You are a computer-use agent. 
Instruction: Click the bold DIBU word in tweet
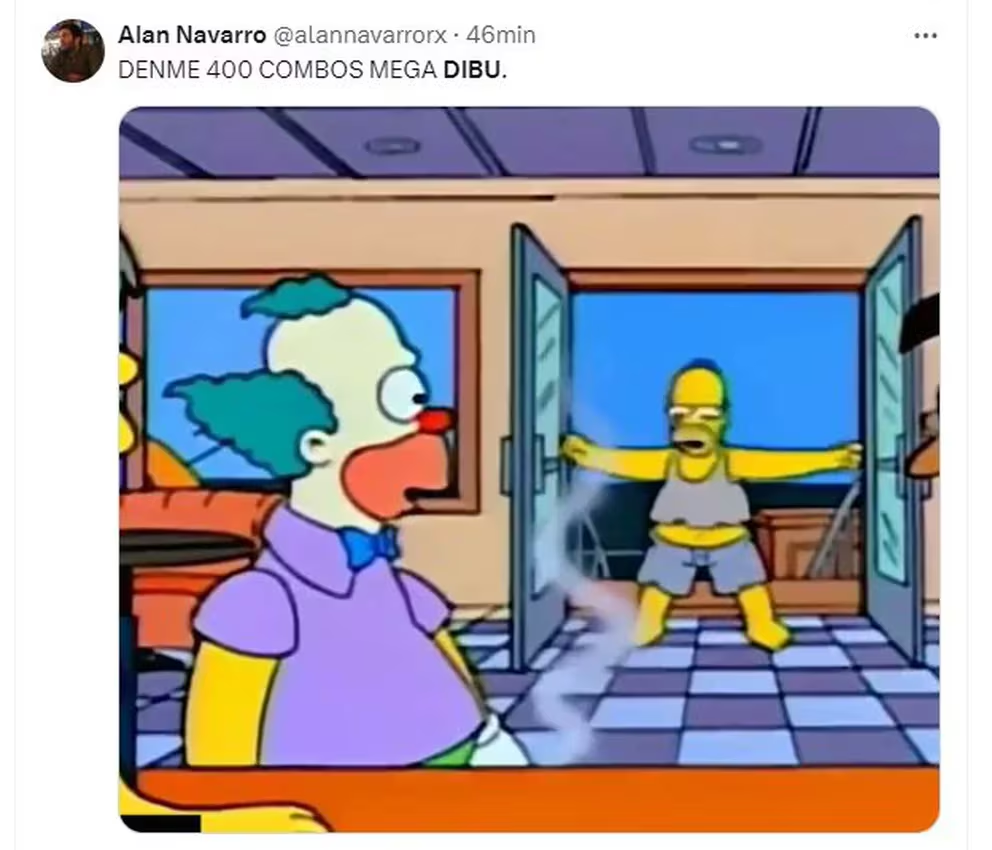[472, 70]
